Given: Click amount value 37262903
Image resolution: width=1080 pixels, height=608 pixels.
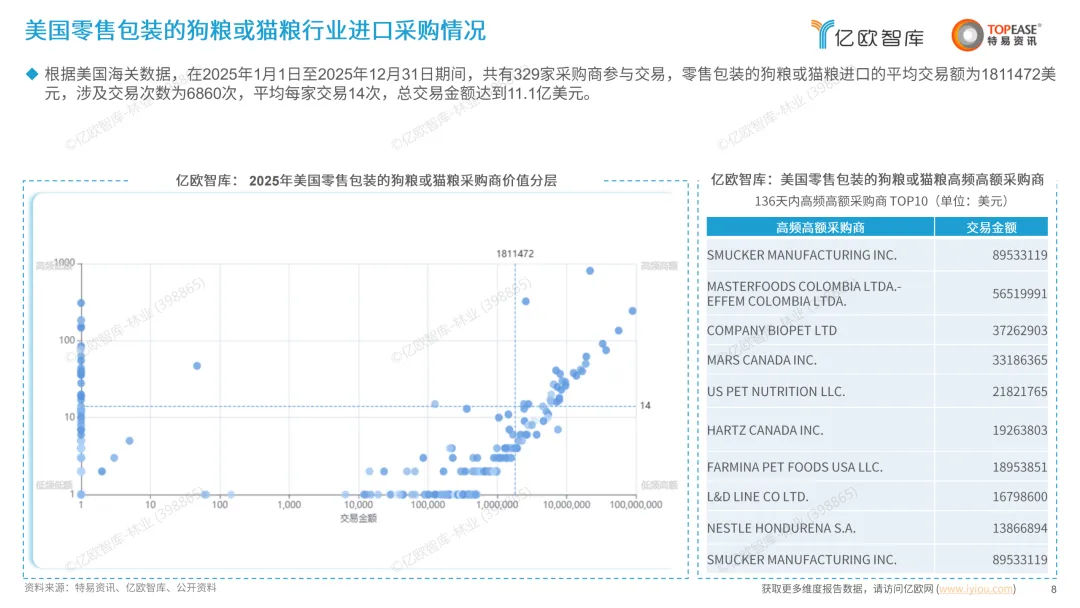Looking at the screenshot, I should click(x=1019, y=331).
